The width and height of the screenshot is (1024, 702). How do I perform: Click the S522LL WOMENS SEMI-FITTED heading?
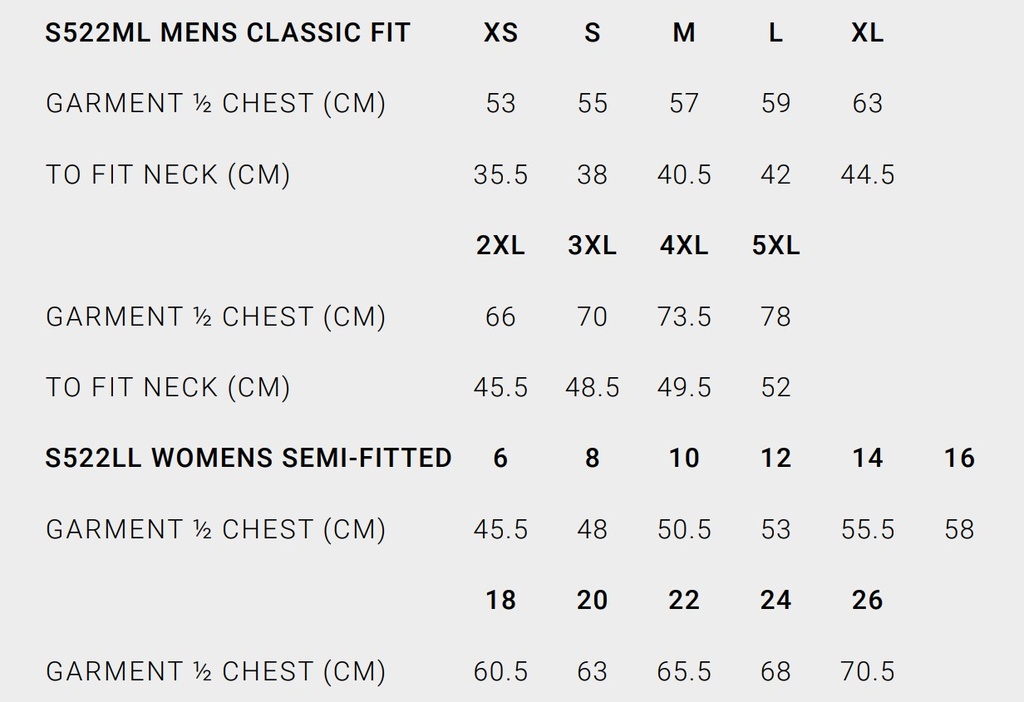tap(249, 458)
